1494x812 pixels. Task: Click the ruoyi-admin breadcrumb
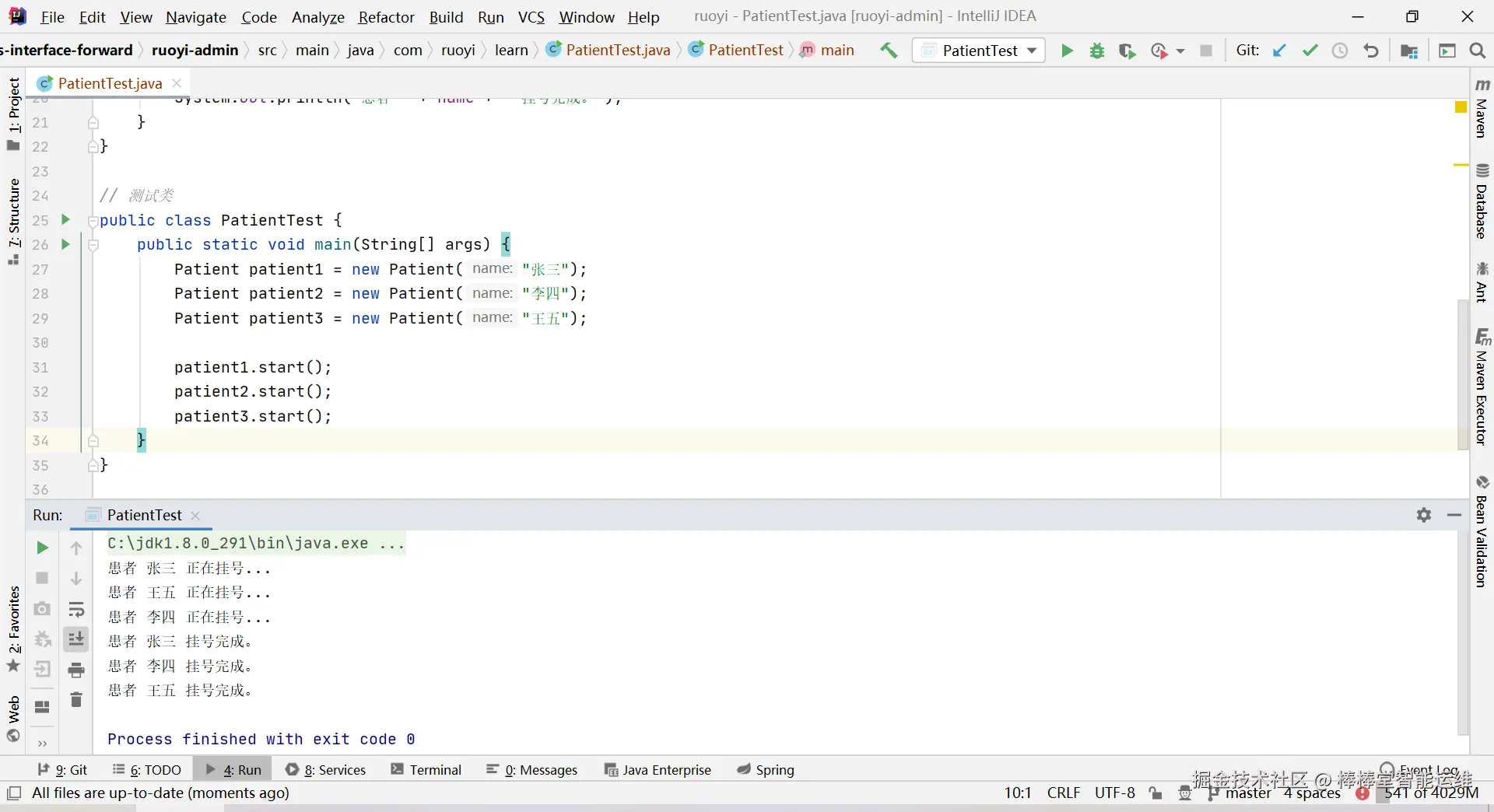(x=195, y=51)
